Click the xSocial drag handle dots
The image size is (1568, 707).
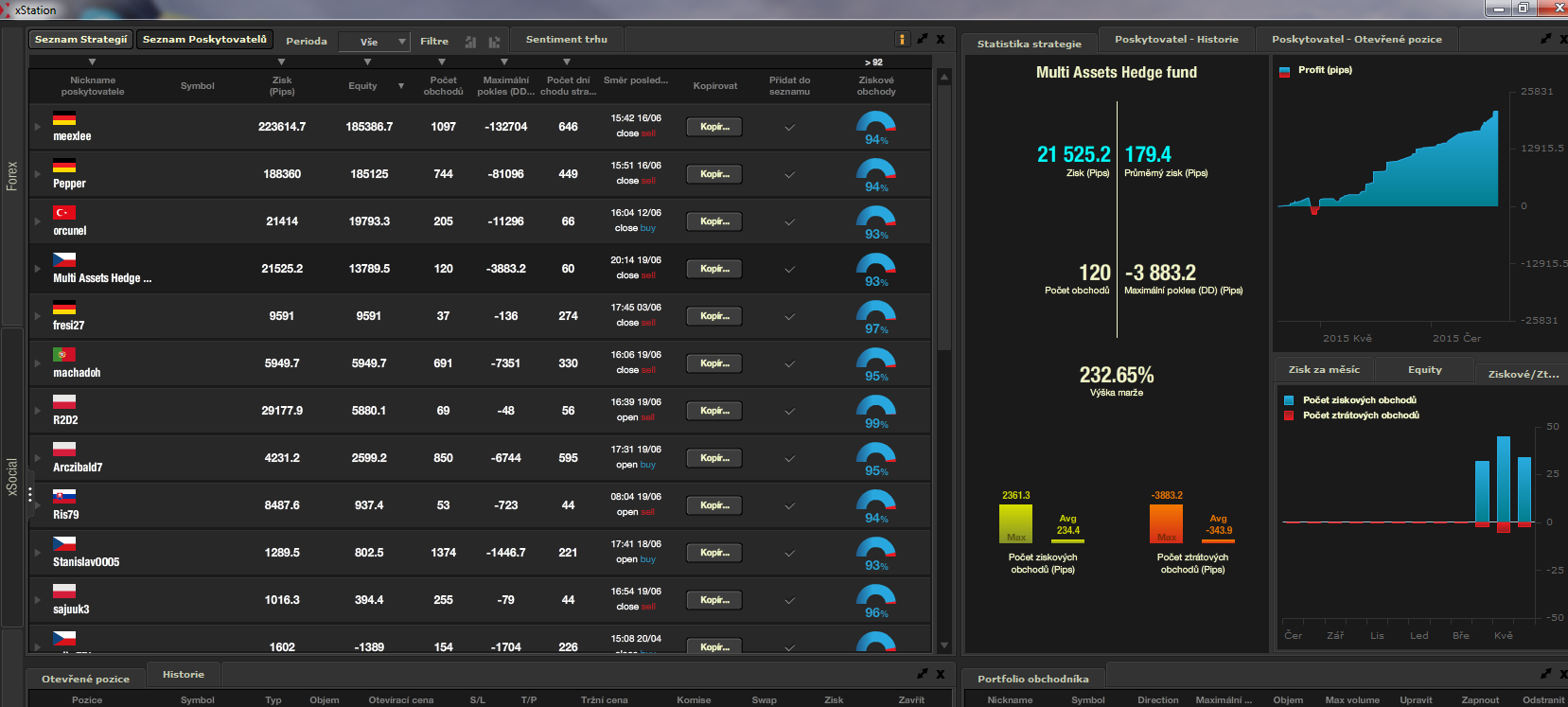(30, 494)
